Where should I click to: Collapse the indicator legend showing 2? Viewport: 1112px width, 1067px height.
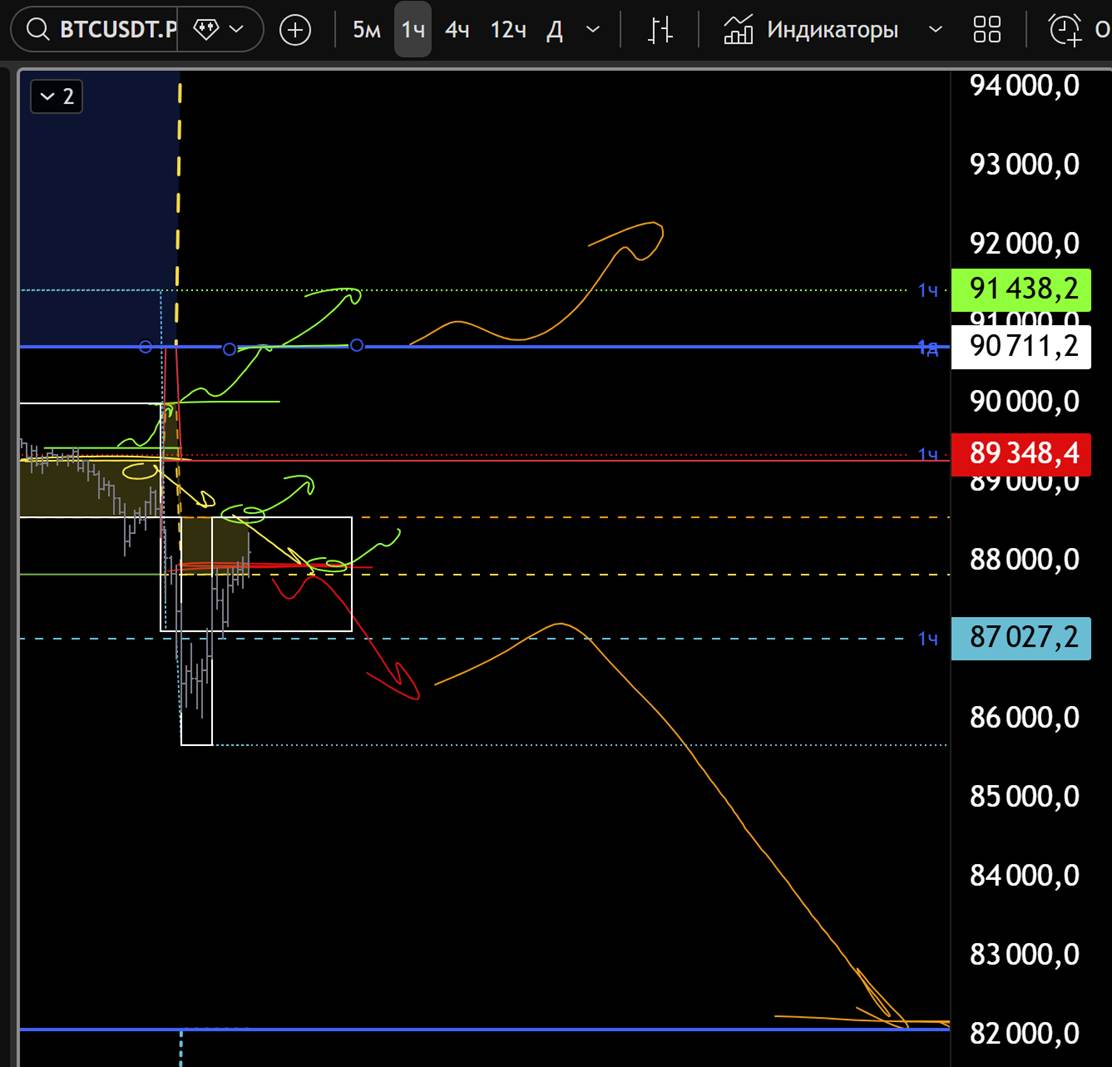pos(57,97)
